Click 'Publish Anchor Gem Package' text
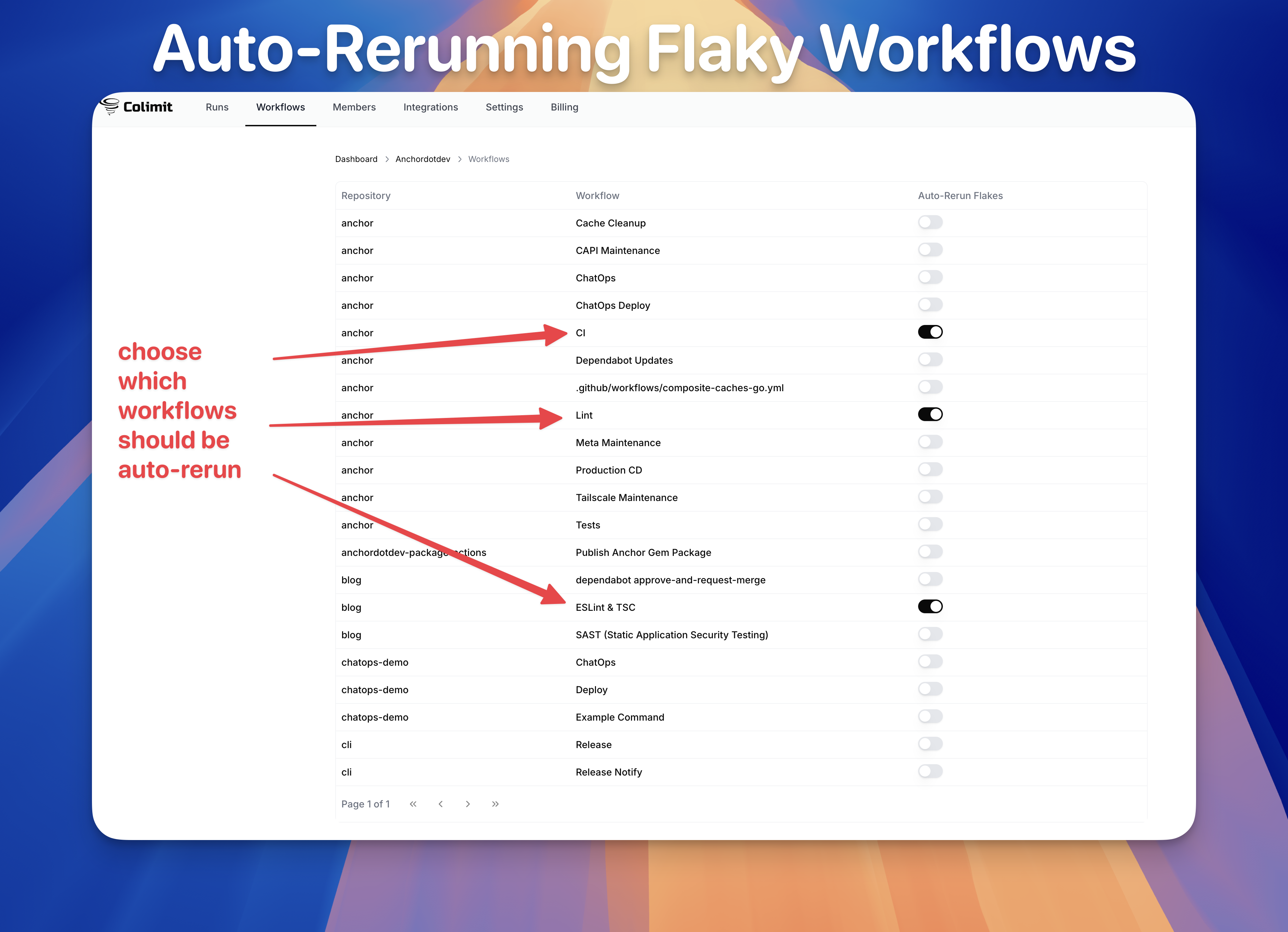This screenshot has height=932, width=1288. [x=643, y=552]
